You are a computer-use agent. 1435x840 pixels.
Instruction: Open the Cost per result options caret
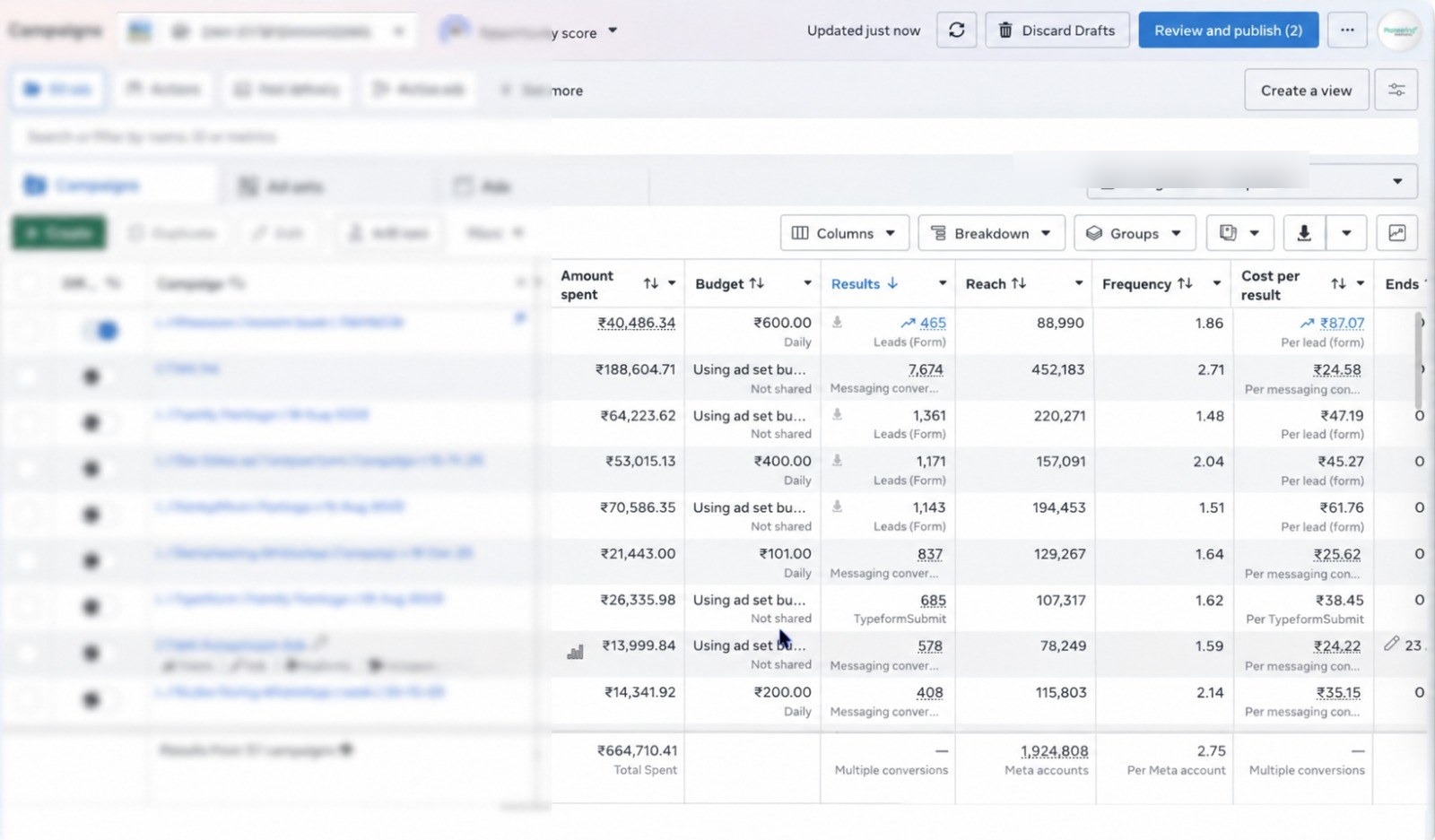pyautogui.click(x=1360, y=284)
